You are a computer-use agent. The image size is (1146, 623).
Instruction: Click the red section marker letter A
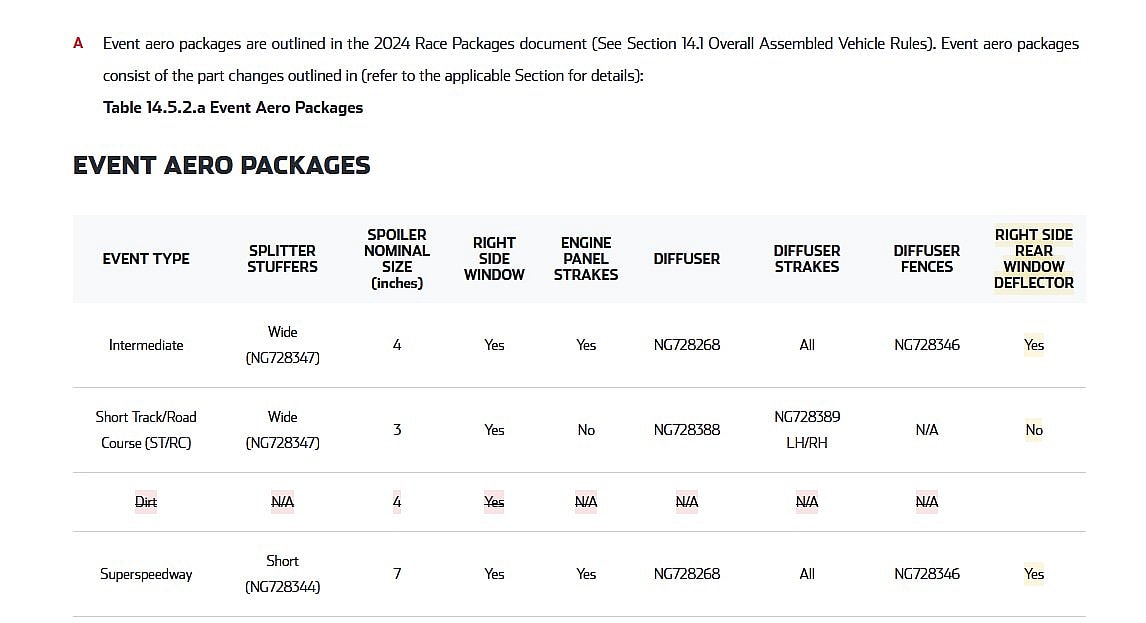coord(78,44)
